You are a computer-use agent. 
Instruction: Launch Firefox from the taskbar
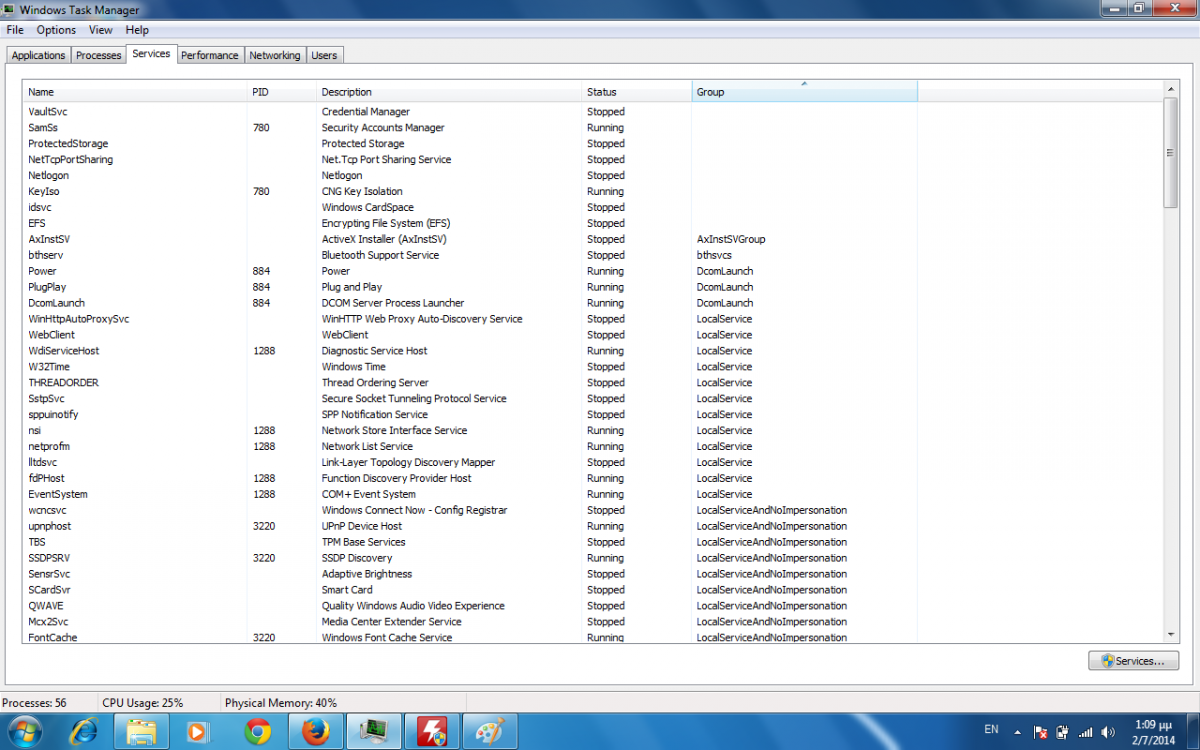coord(315,731)
